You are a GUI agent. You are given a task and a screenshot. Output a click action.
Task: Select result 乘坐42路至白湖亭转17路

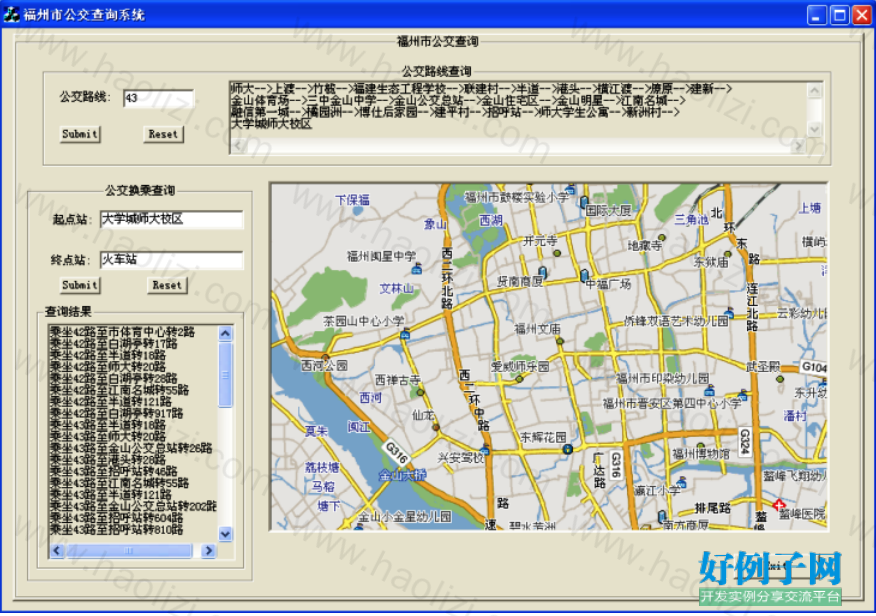(x=113, y=343)
